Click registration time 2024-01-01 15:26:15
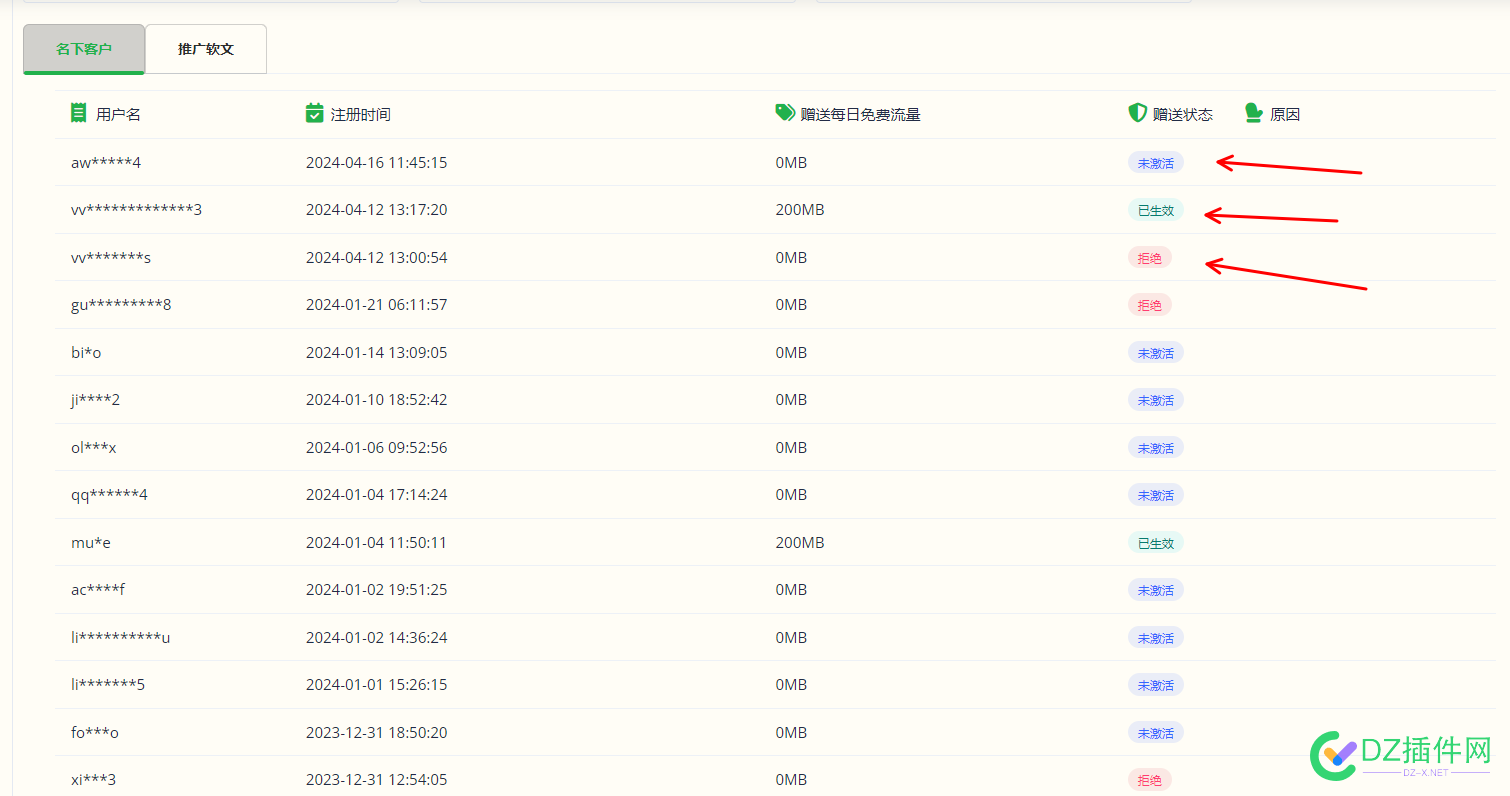 (x=377, y=685)
